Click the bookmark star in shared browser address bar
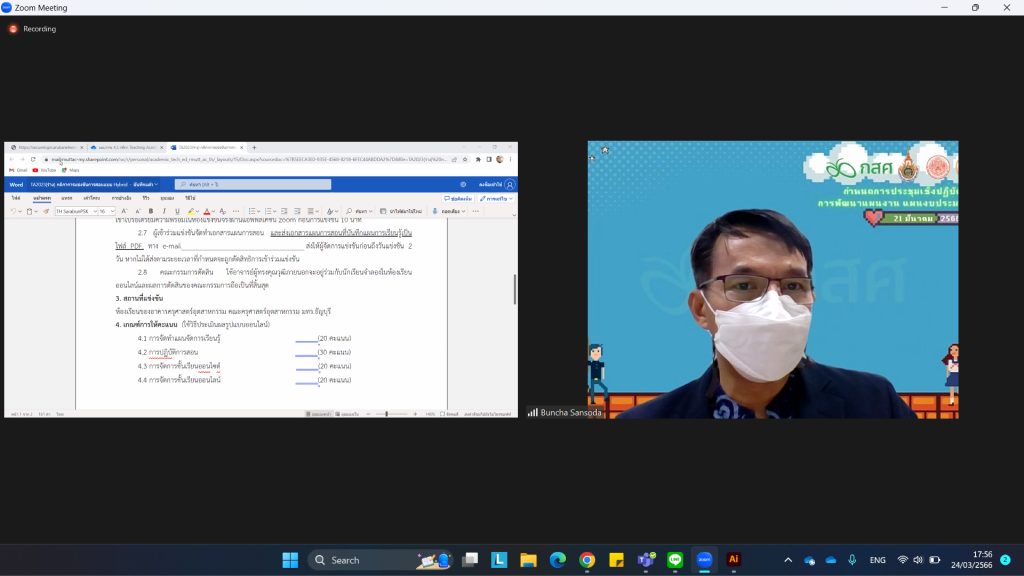The image size is (1024, 576). pyautogui.click(x=465, y=159)
